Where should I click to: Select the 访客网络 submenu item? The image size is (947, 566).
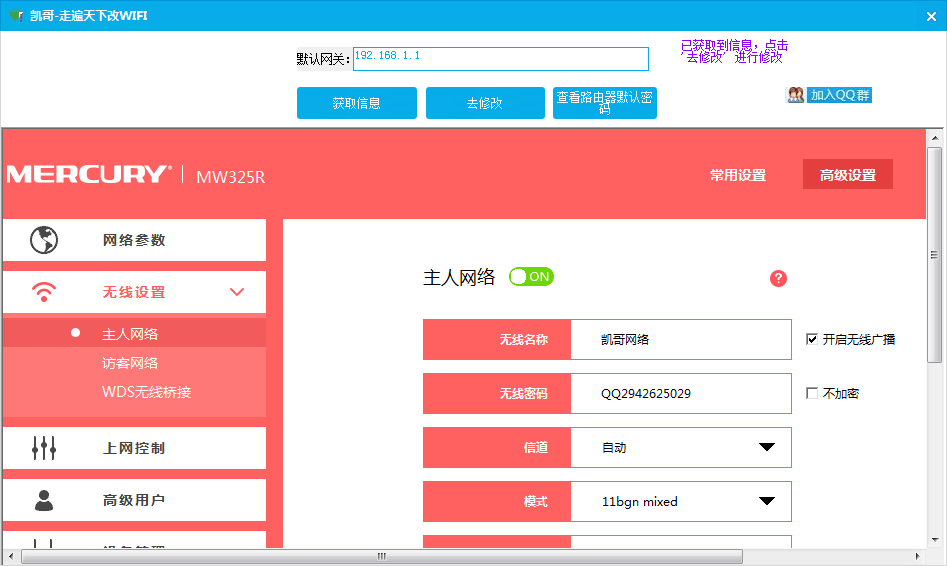(x=130, y=363)
